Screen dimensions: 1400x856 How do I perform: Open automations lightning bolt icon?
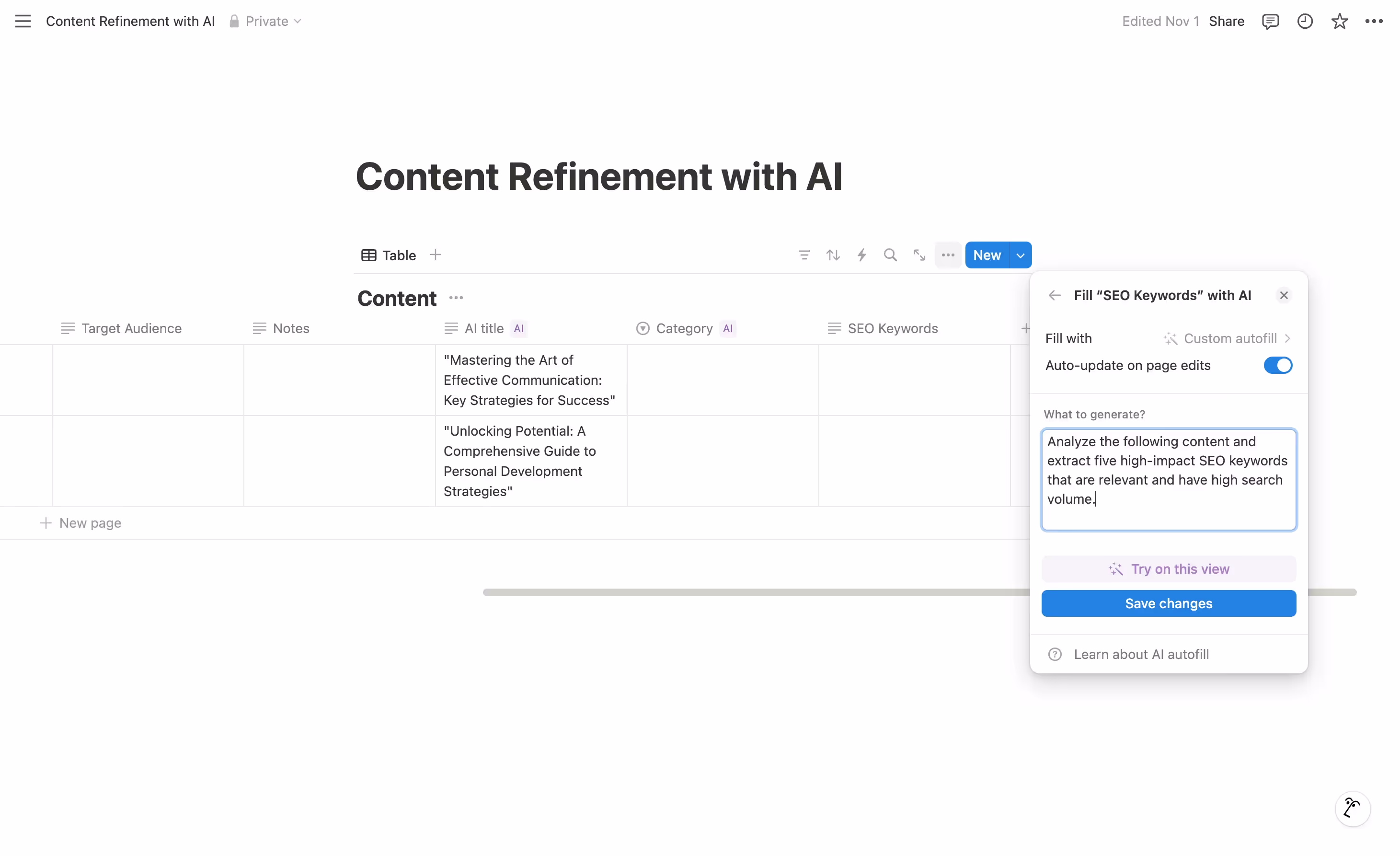pos(861,255)
